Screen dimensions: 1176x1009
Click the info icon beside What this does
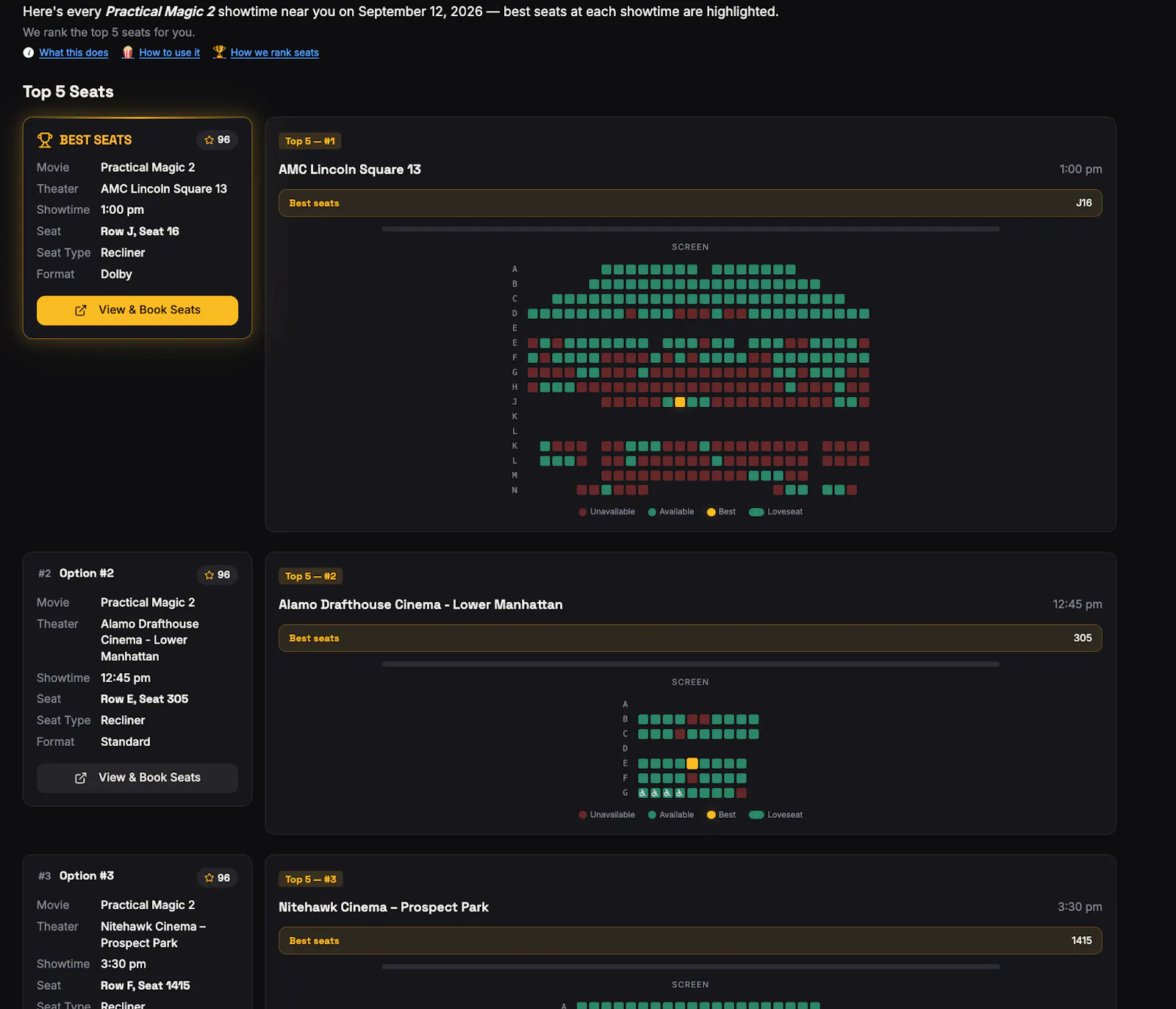(29, 52)
